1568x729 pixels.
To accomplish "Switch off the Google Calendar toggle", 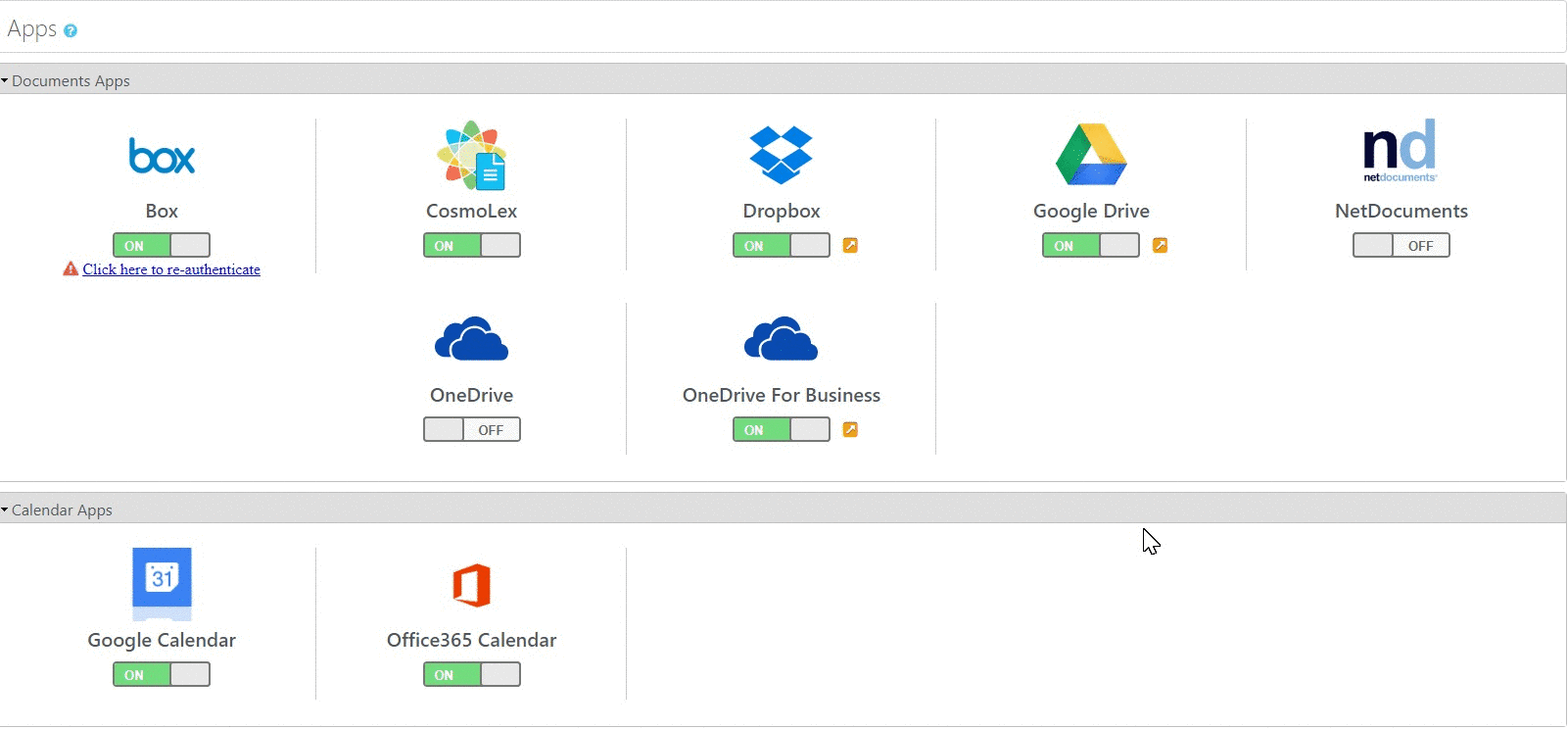I will pyautogui.click(x=162, y=674).
